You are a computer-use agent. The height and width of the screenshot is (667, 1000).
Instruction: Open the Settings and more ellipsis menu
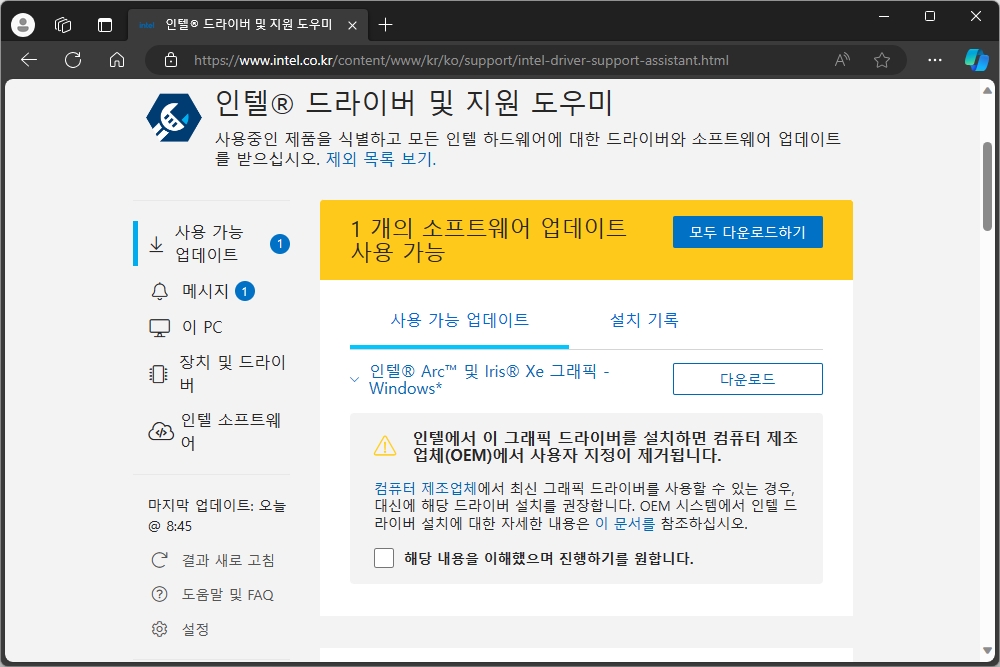point(934,60)
